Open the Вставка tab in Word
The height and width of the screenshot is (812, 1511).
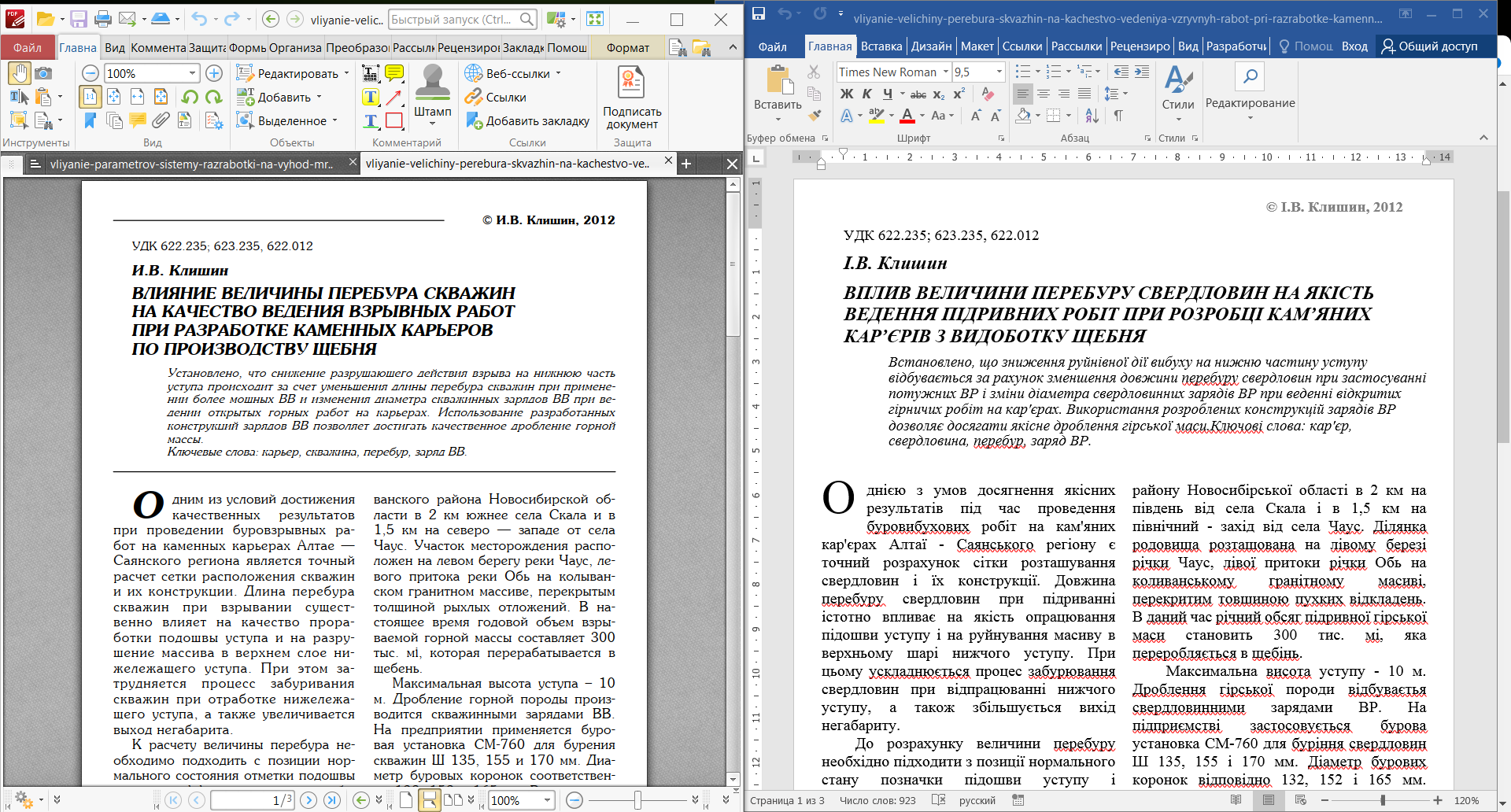[881, 46]
